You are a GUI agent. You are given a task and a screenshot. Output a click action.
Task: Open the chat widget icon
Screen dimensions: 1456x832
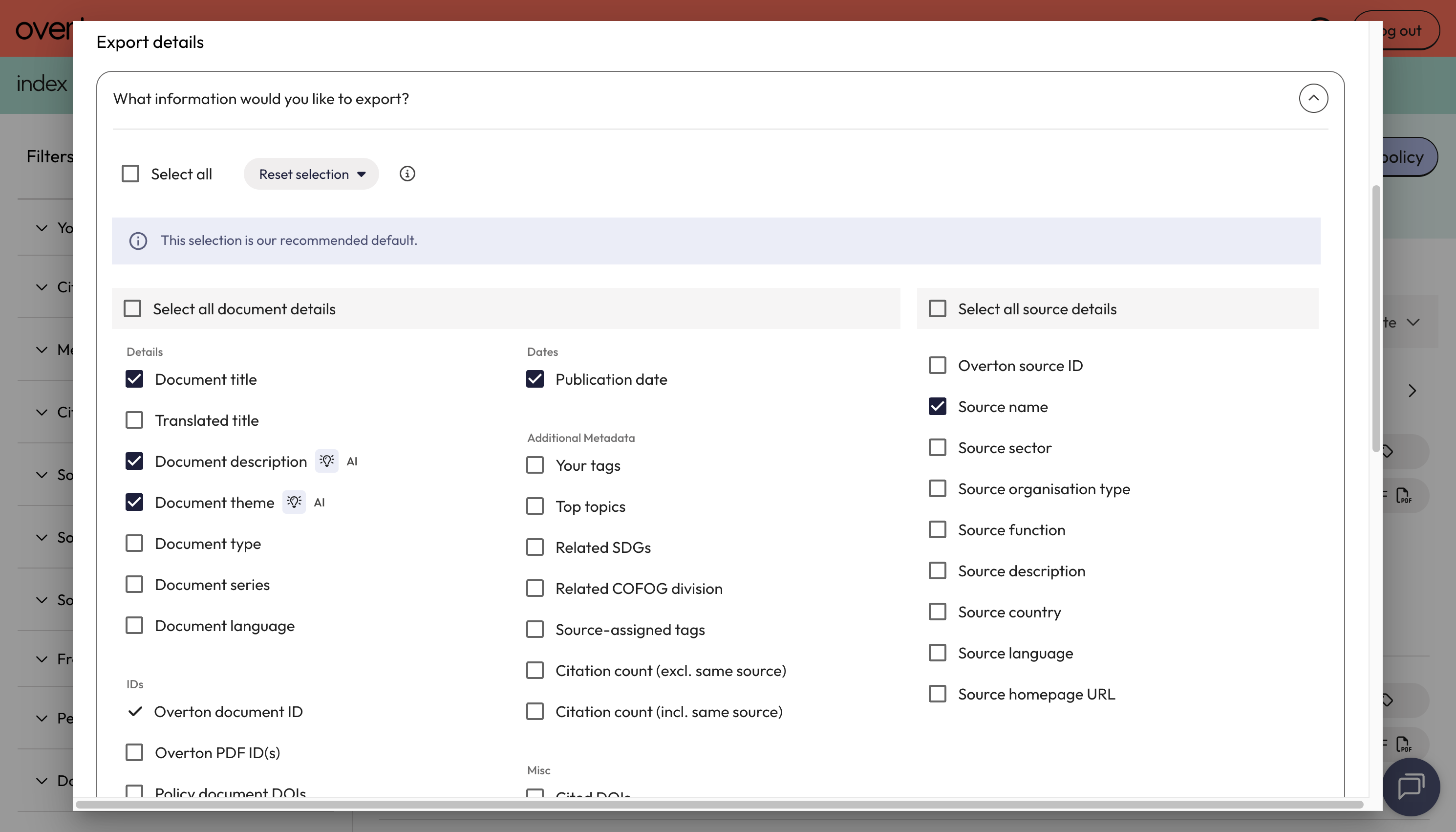1412,787
